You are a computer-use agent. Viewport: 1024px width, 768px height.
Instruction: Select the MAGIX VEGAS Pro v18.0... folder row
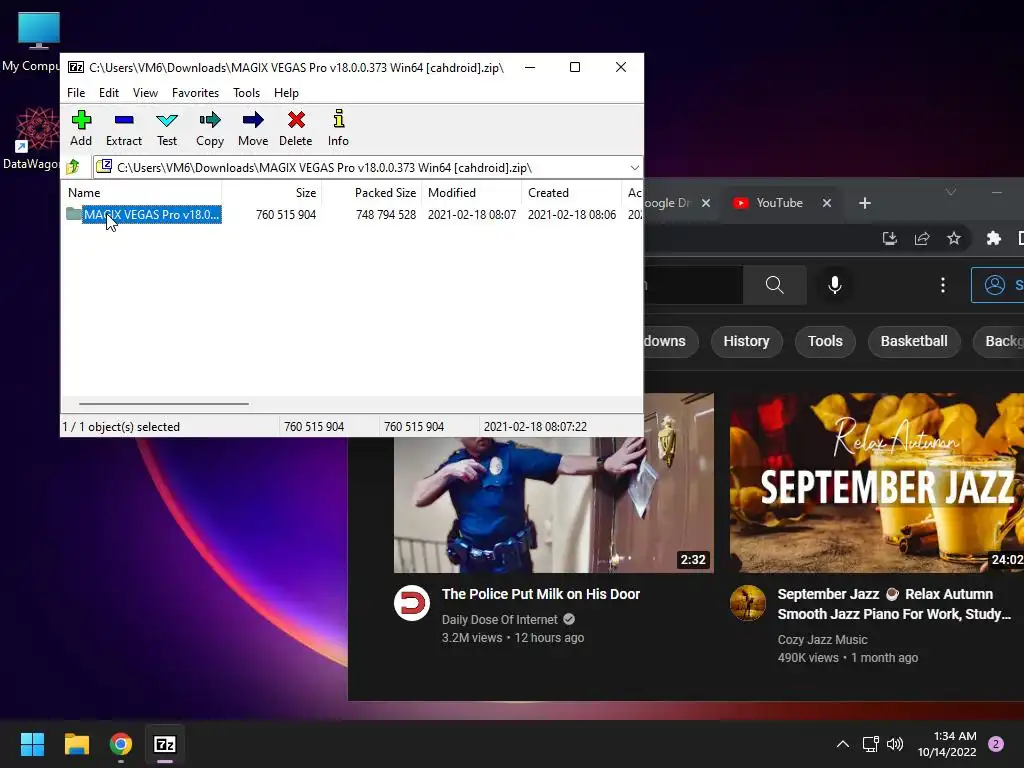click(144, 214)
